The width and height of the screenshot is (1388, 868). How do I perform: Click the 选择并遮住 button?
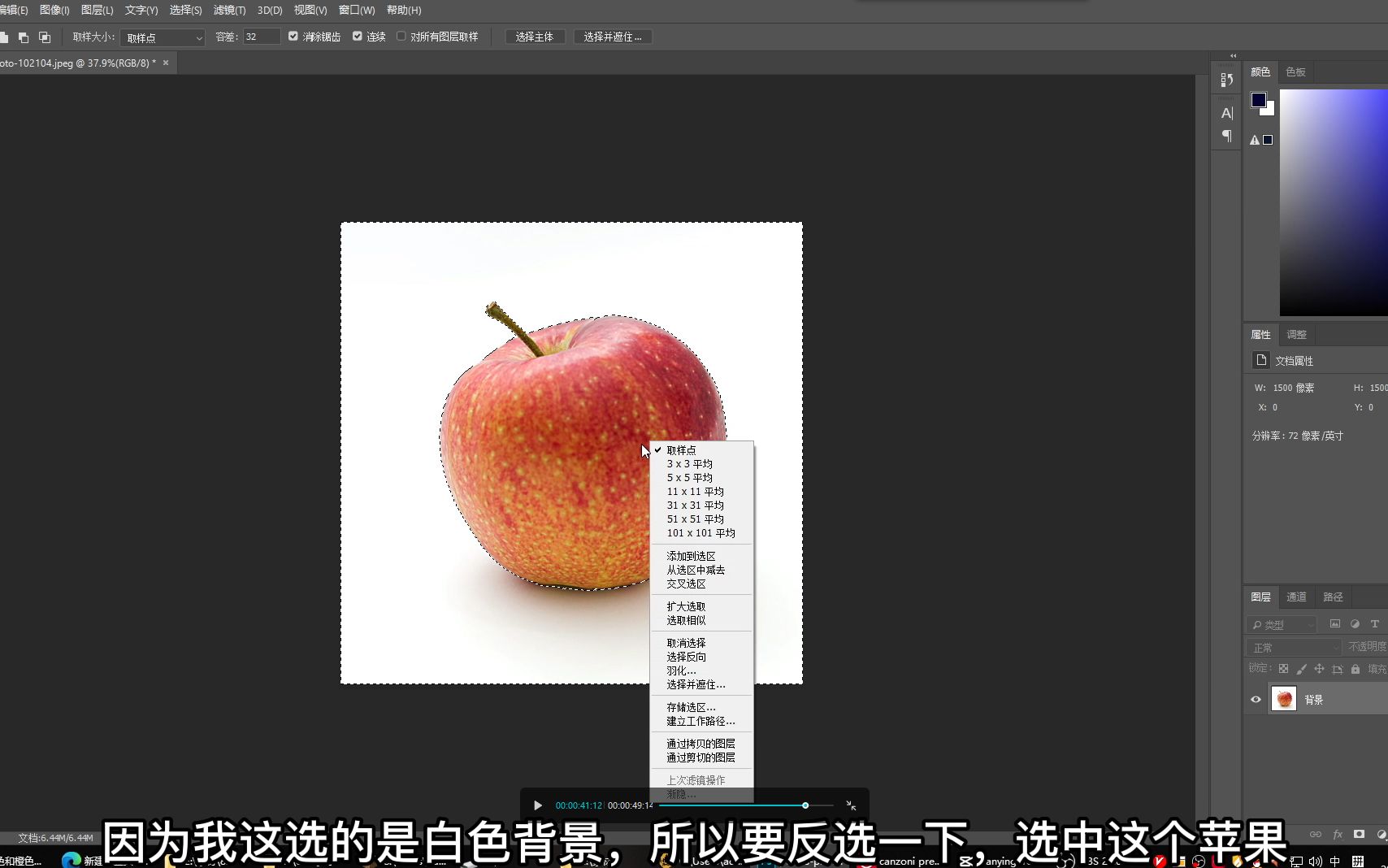pos(613,36)
